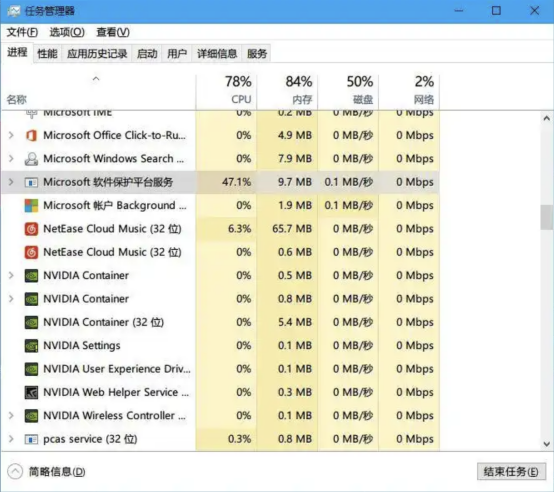
Task: Click the 结束任务(E) button
Action: [511, 472]
